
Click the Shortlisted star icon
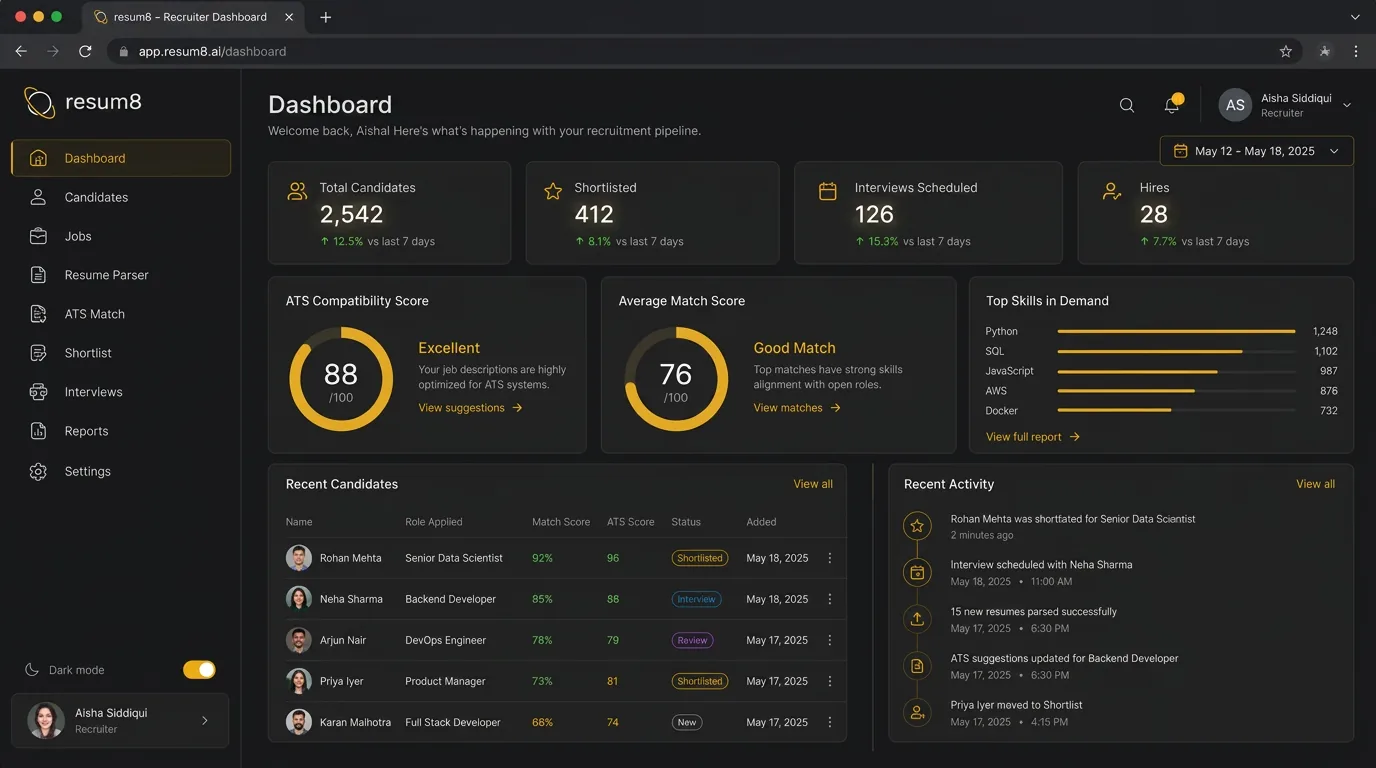coord(553,191)
